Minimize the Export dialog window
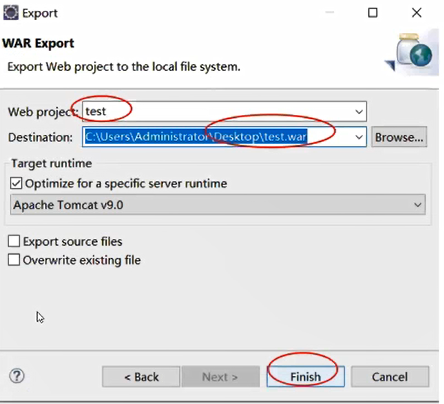444x404 pixels. [330, 13]
